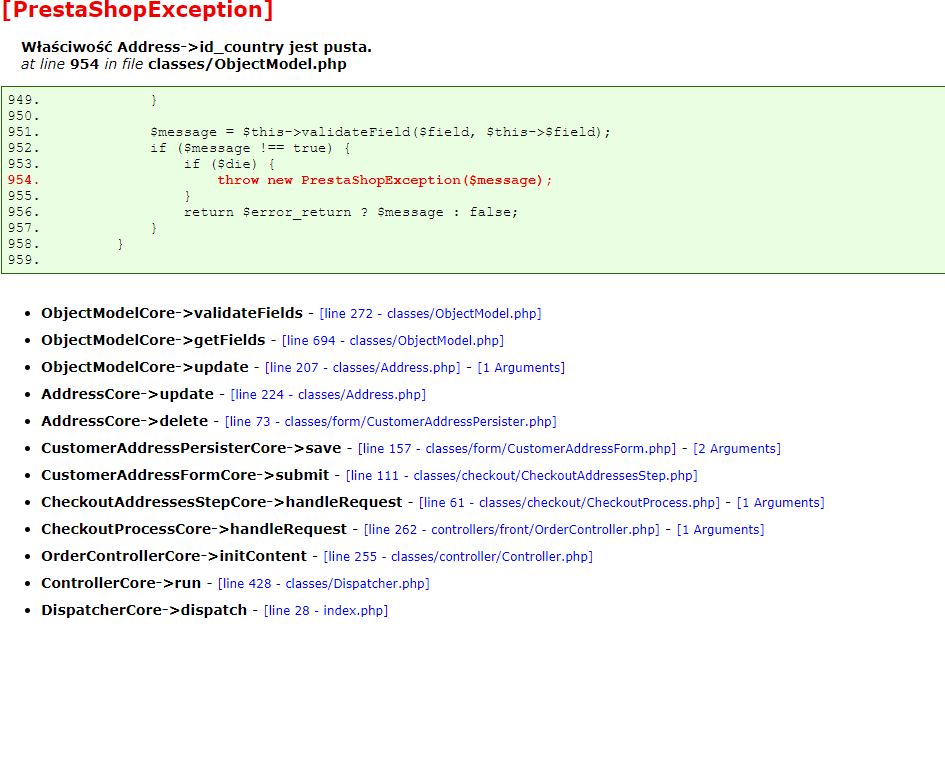
Task: Open the ObjectModelCore->getFields line 694 link
Action: coord(393,341)
